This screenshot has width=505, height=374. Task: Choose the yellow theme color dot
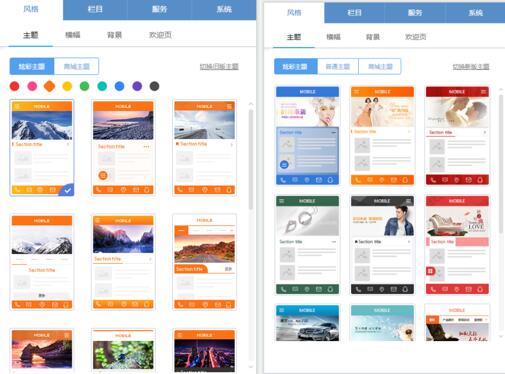(x=67, y=86)
